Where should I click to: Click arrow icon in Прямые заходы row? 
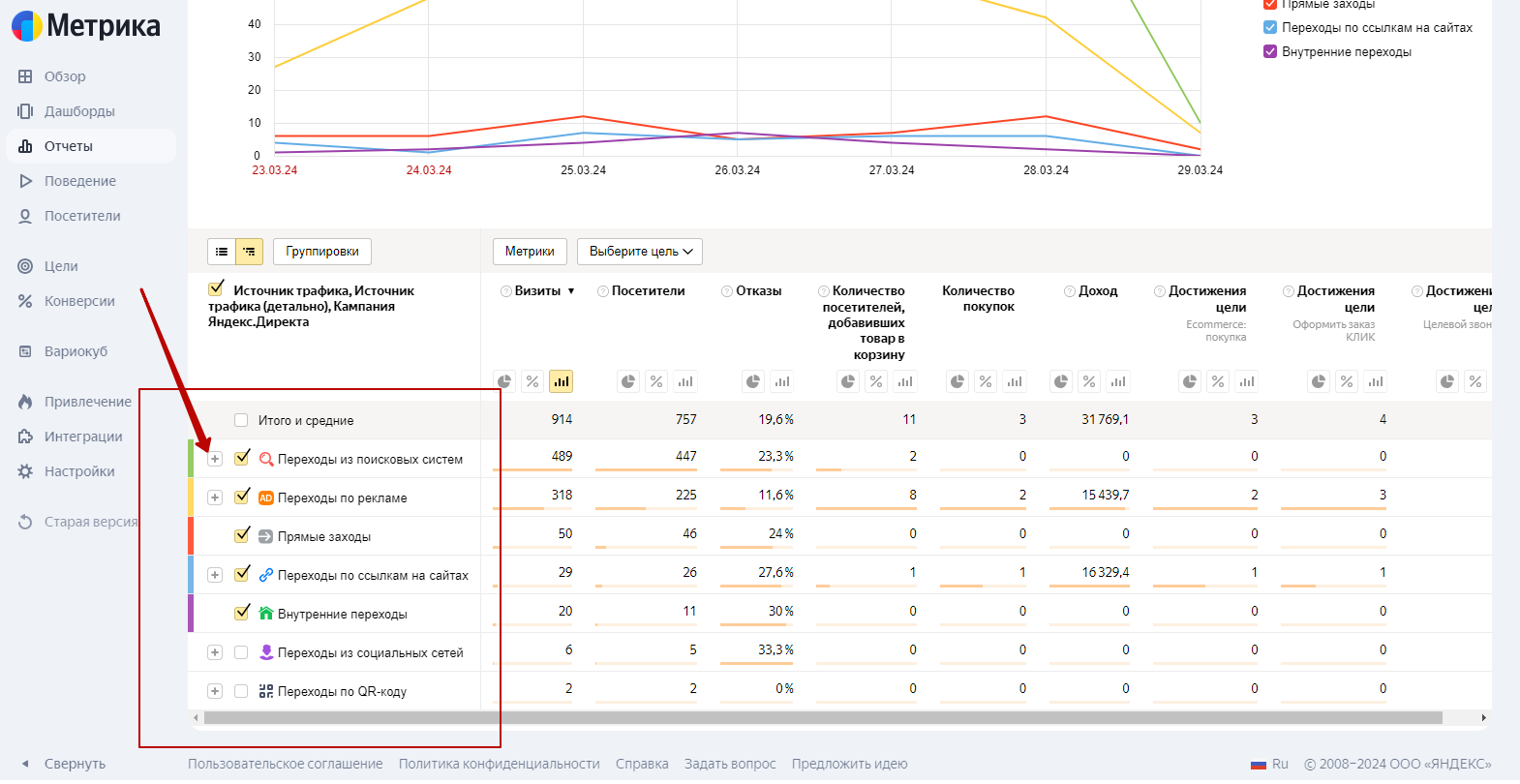266,536
